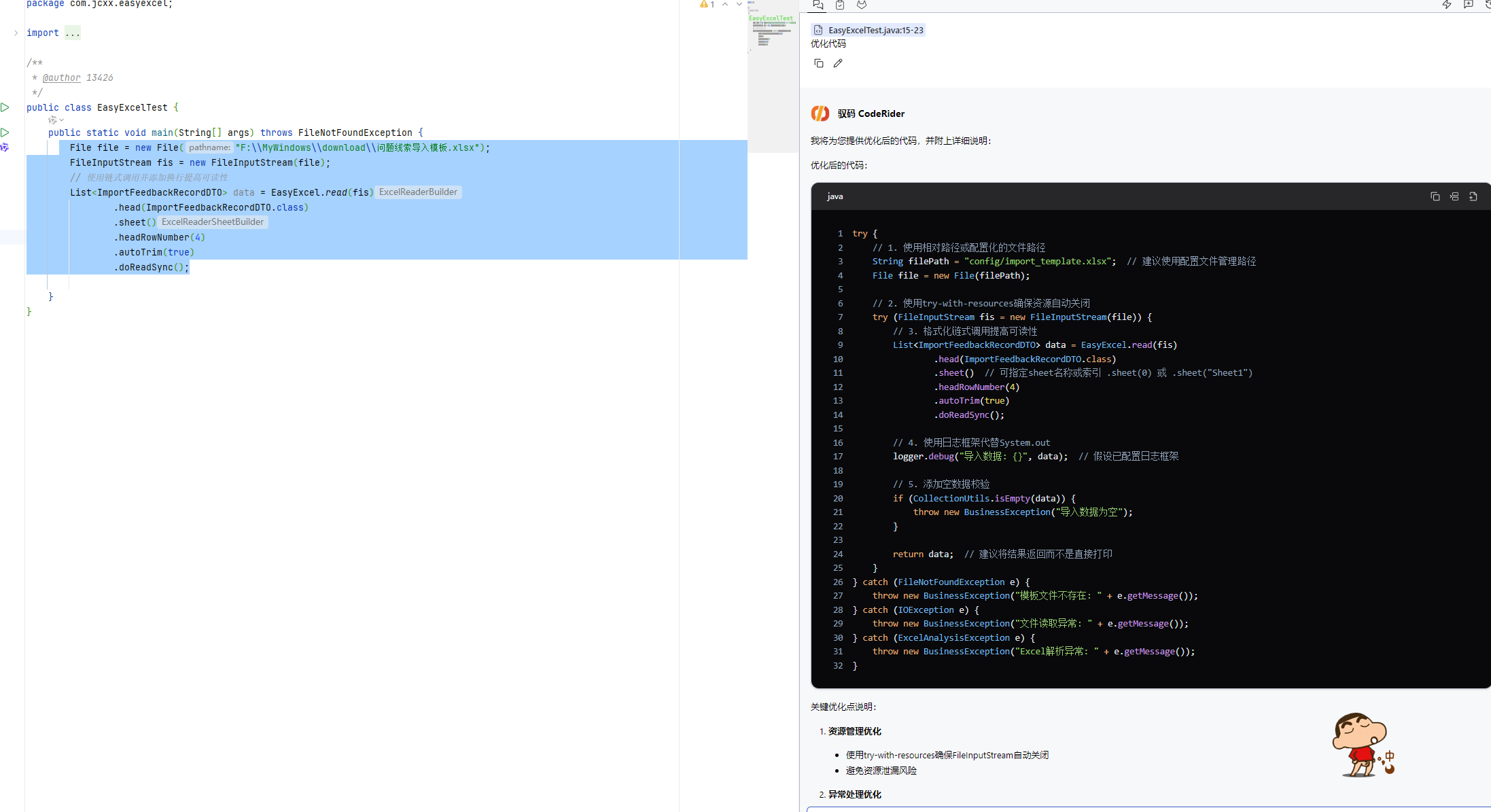The height and width of the screenshot is (812, 1491).
Task: Click FileNotFoundException in the main signature
Action: (x=355, y=133)
